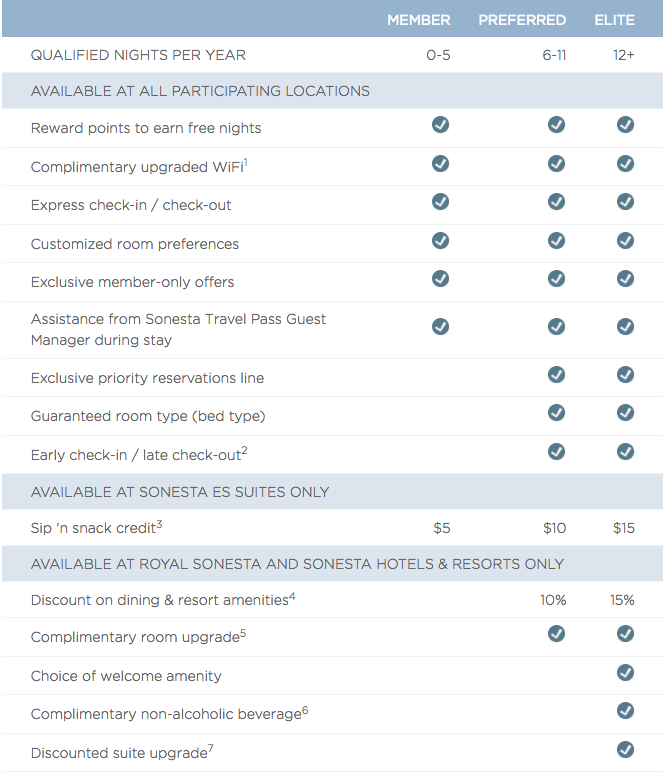This screenshot has width=666, height=775.
Task: Select the PREFERRED column header
Action: pos(522,20)
